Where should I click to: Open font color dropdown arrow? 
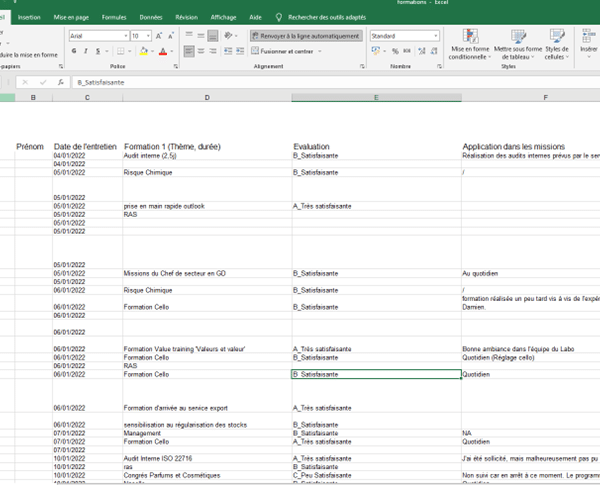172,51
